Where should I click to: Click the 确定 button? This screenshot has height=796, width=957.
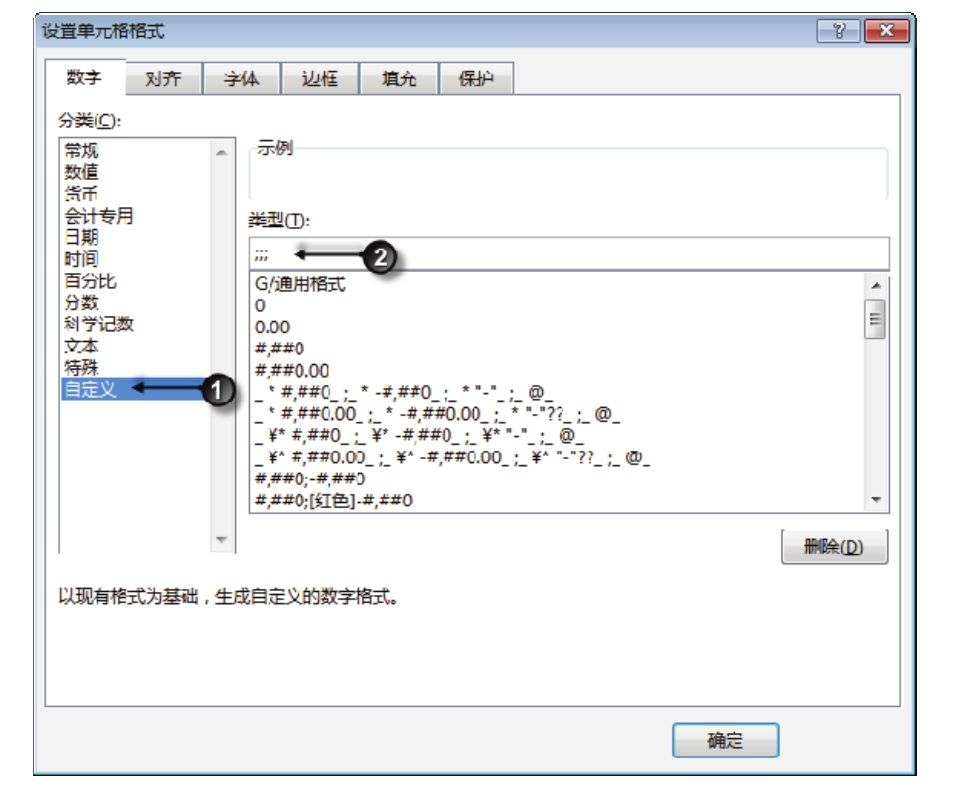725,741
